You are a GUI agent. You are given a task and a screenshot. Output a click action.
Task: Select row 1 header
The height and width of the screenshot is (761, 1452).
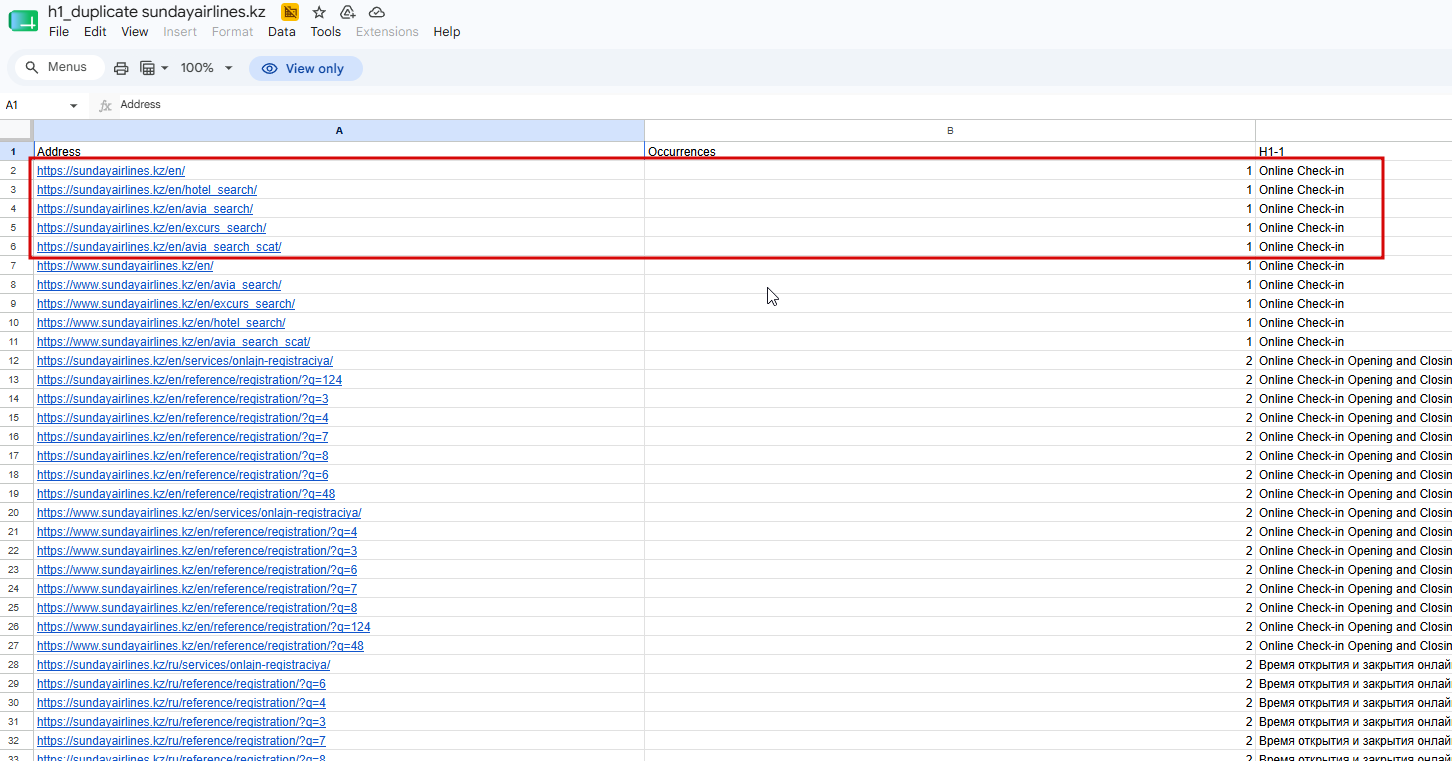pos(16,152)
